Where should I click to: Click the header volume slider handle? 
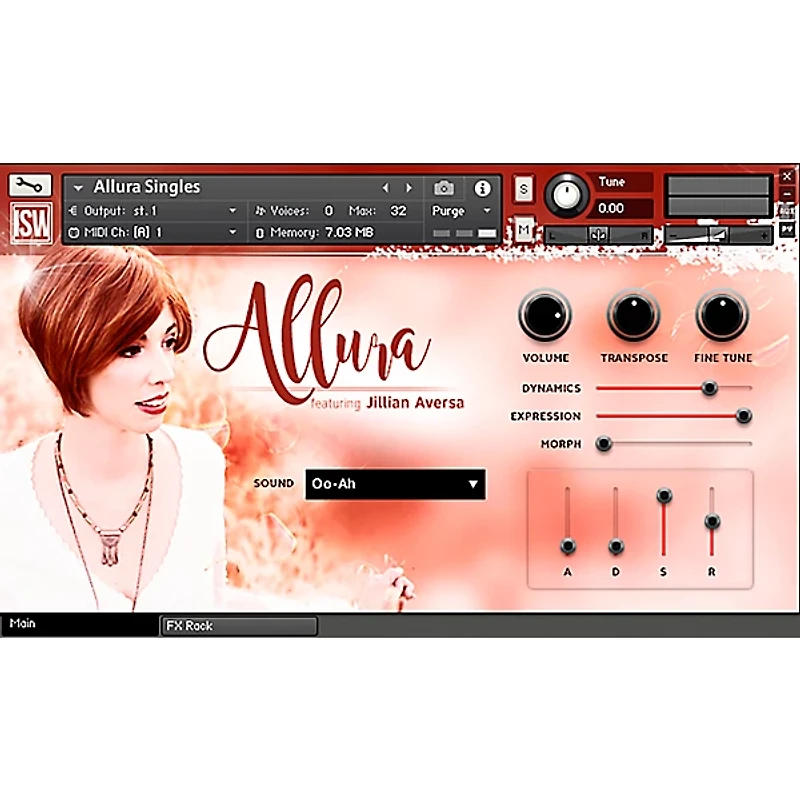(x=719, y=235)
